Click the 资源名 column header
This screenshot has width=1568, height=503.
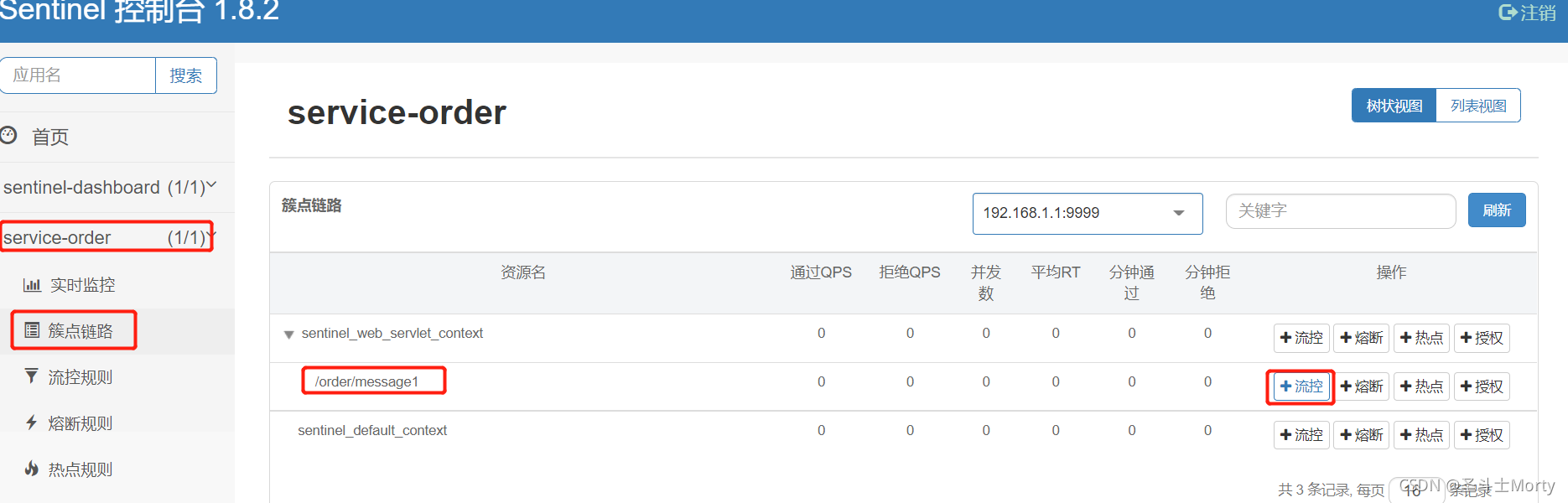coord(523,272)
